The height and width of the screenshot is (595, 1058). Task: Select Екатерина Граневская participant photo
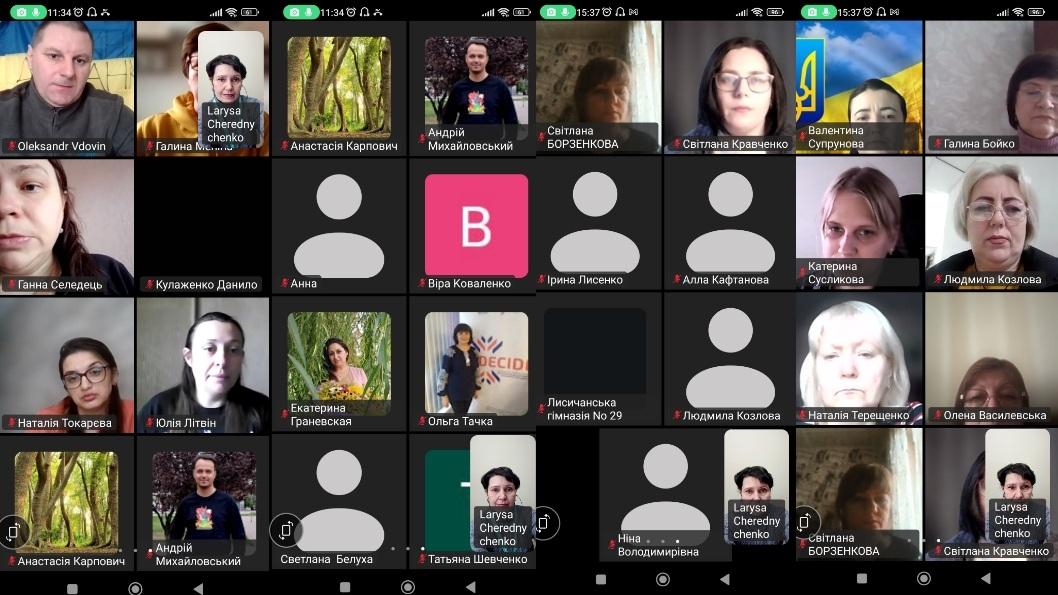click(x=339, y=362)
